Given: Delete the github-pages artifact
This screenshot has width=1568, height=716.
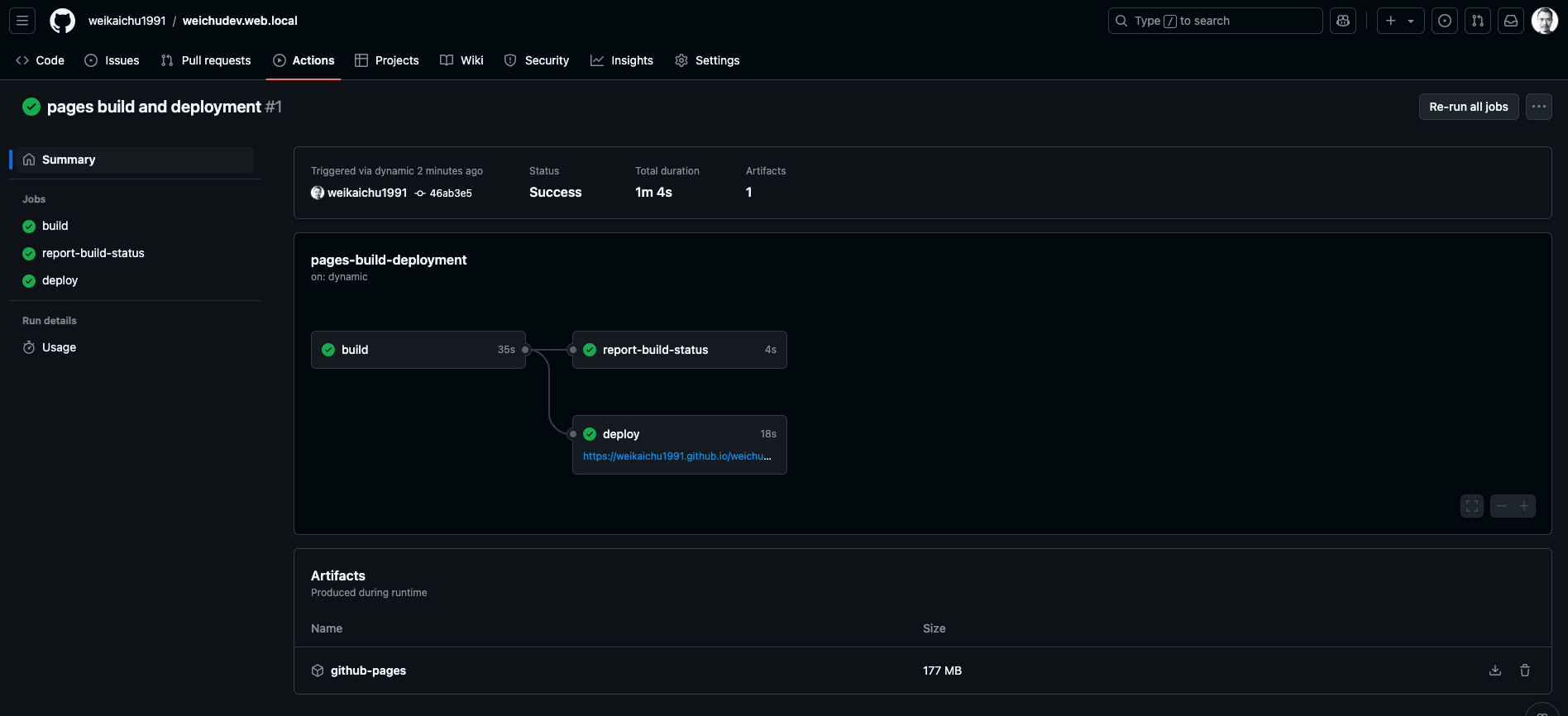Looking at the screenshot, I should pyautogui.click(x=1525, y=671).
